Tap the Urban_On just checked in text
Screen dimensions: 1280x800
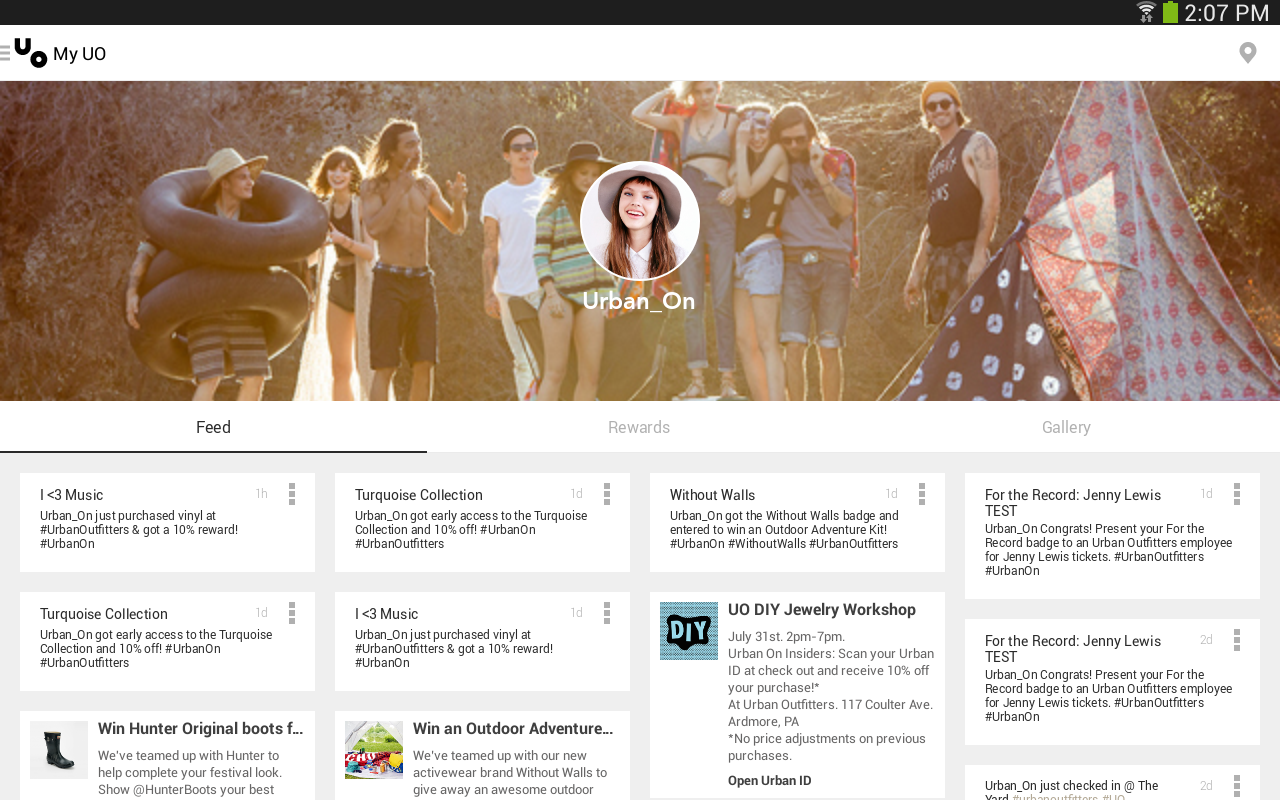coord(1072,790)
